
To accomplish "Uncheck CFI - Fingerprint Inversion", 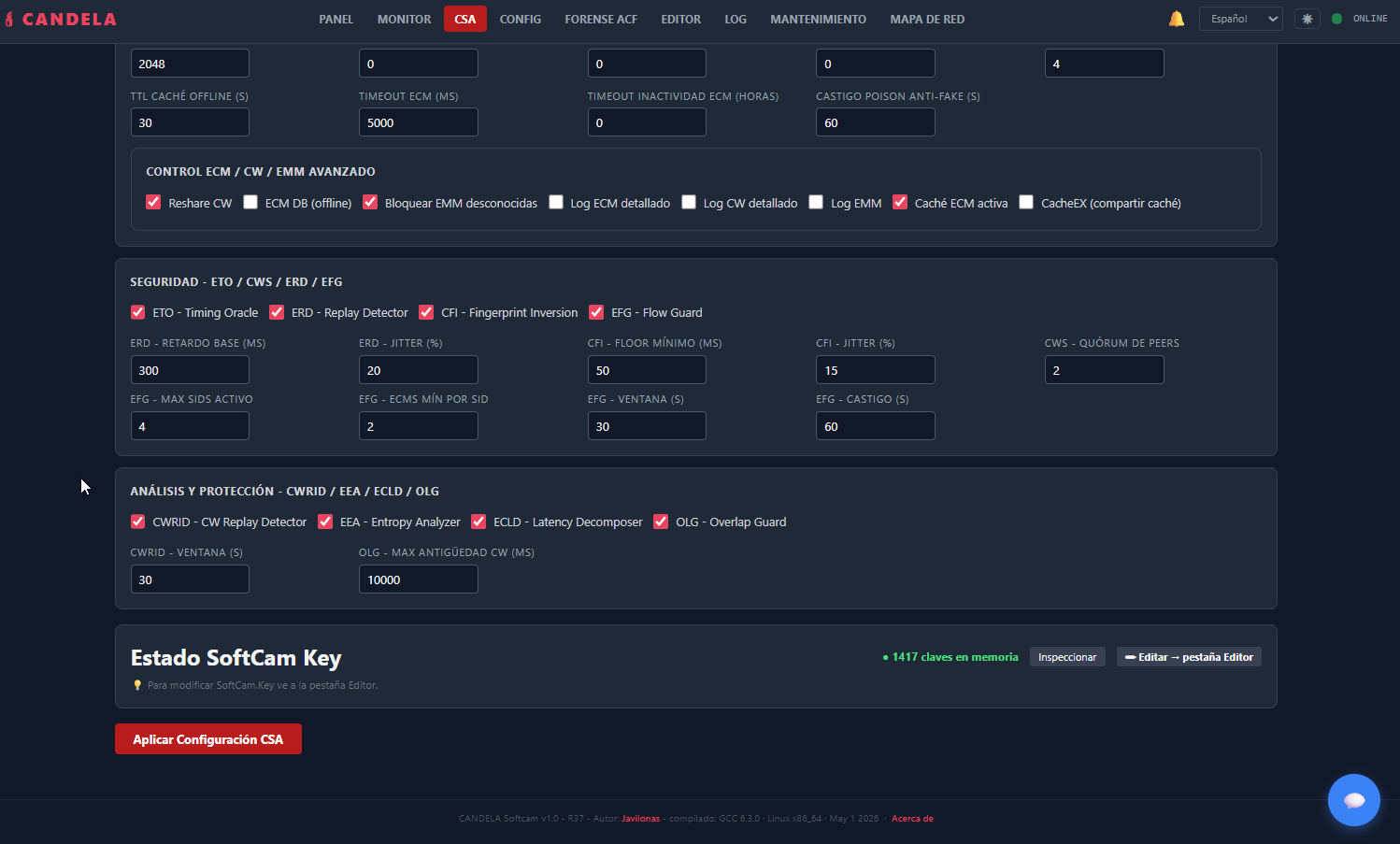I will (426, 312).
